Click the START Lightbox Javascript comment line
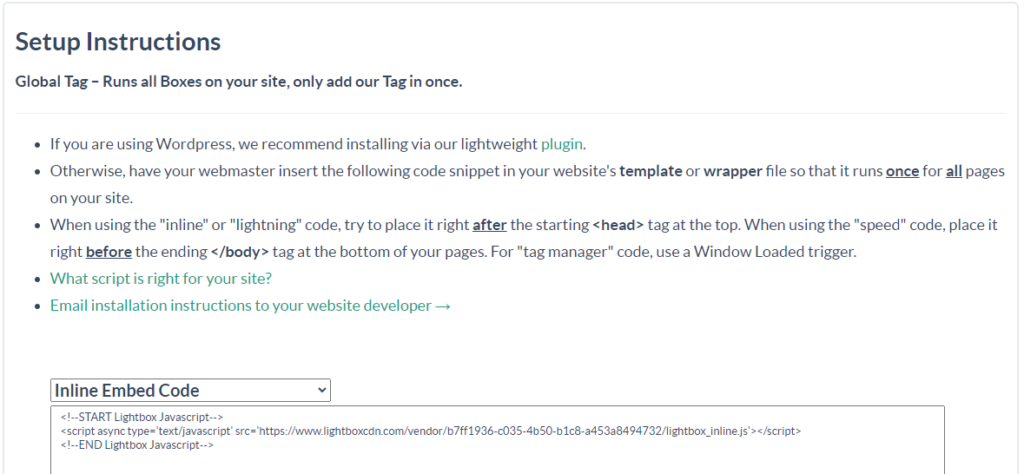The width and height of the screenshot is (1024, 474). coord(142,417)
